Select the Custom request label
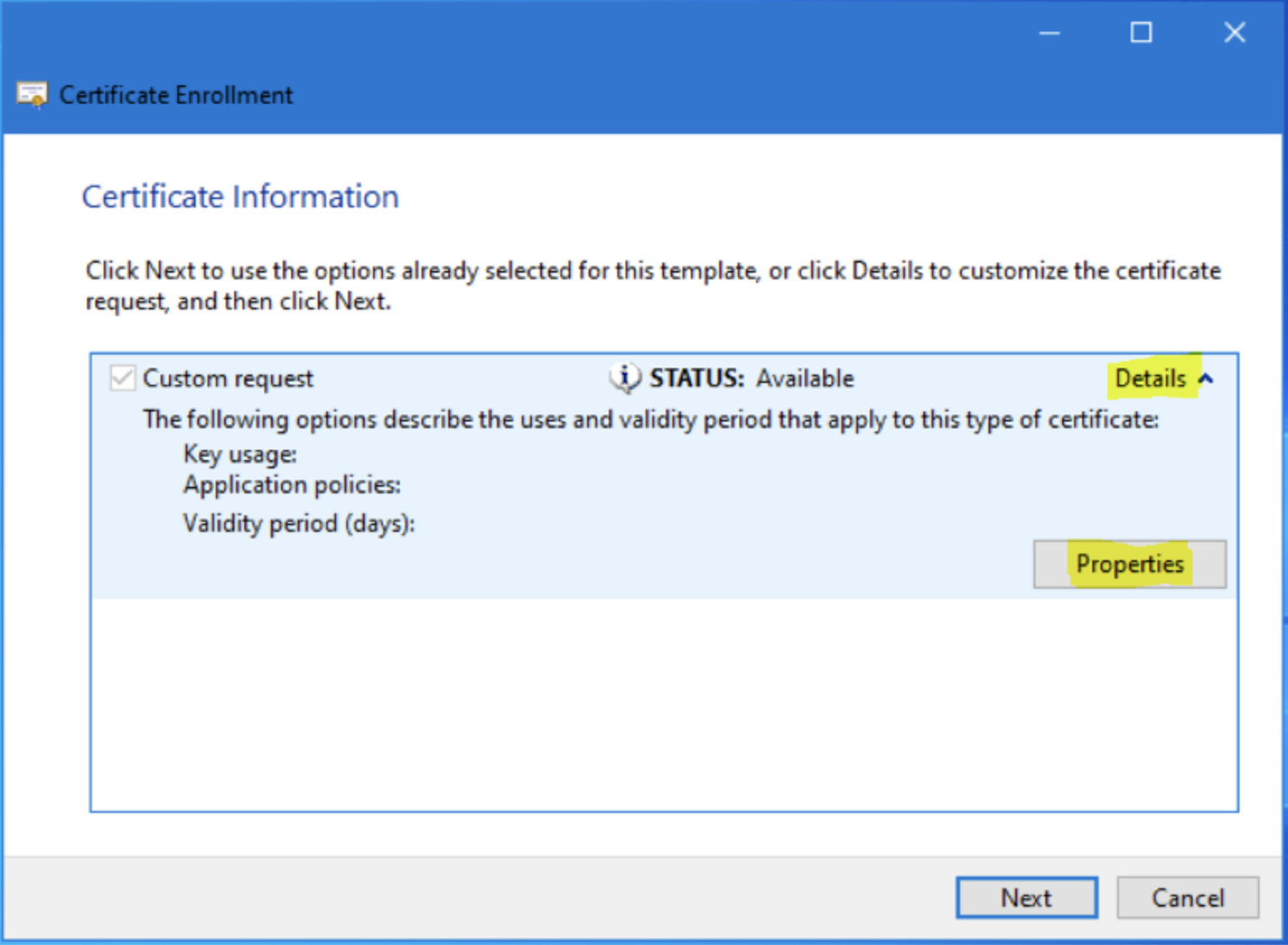Image resolution: width=1288 pixels, height=945 pixels. click(227, 379)
